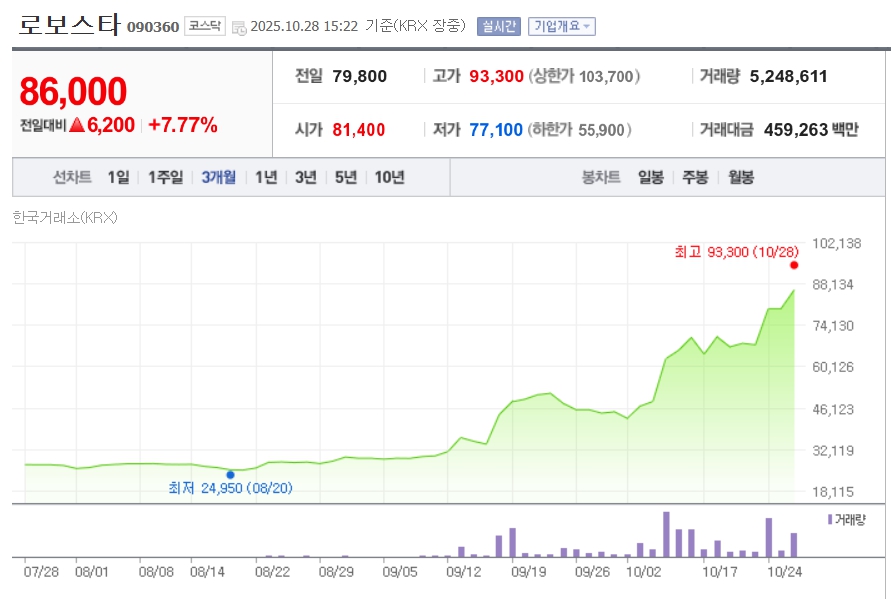
Task: Click the tallest volume bar in early October
Action: tap(665, 535)
